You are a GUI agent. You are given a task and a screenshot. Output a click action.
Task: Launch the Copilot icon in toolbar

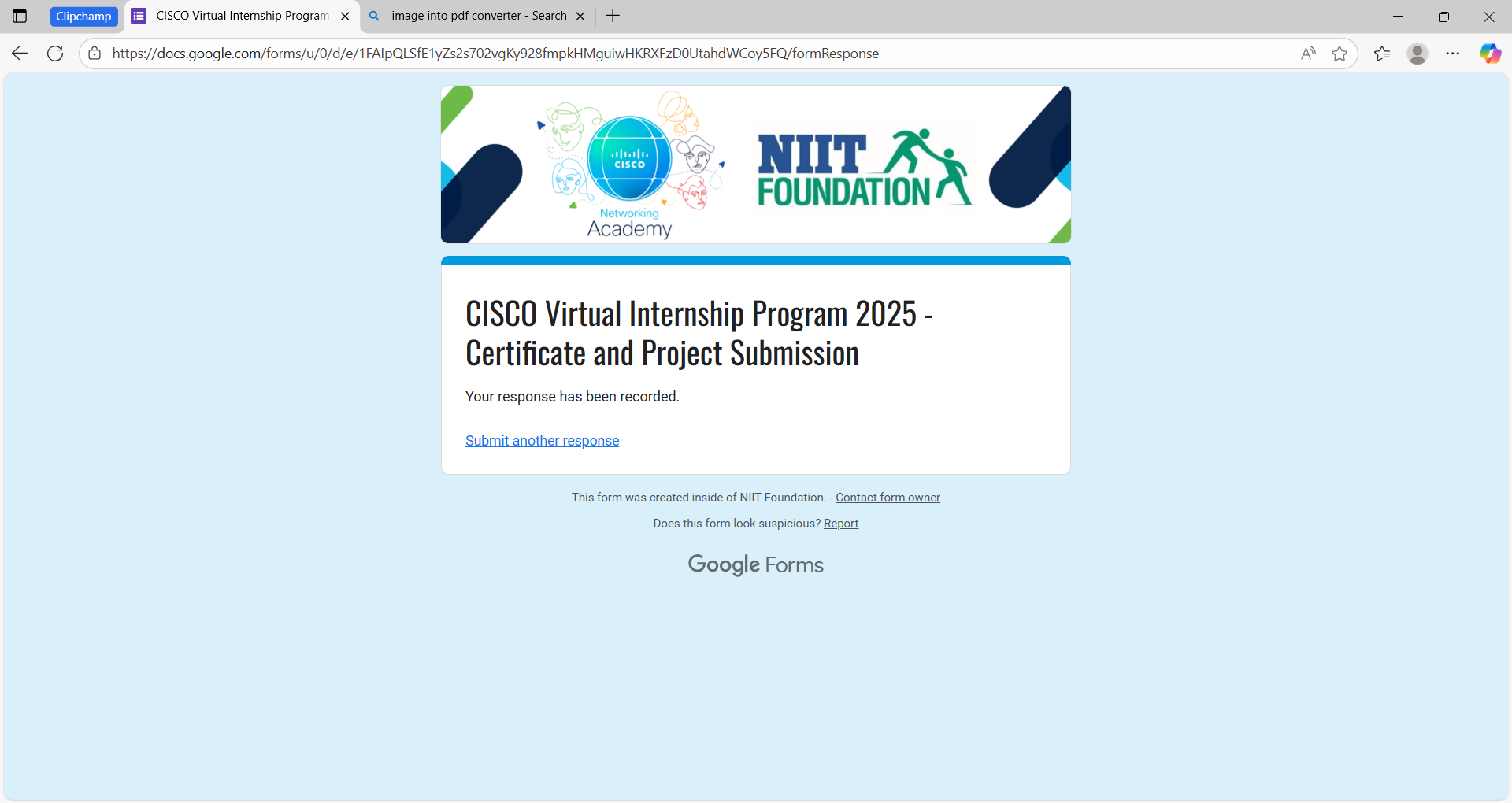(1490, 54)
